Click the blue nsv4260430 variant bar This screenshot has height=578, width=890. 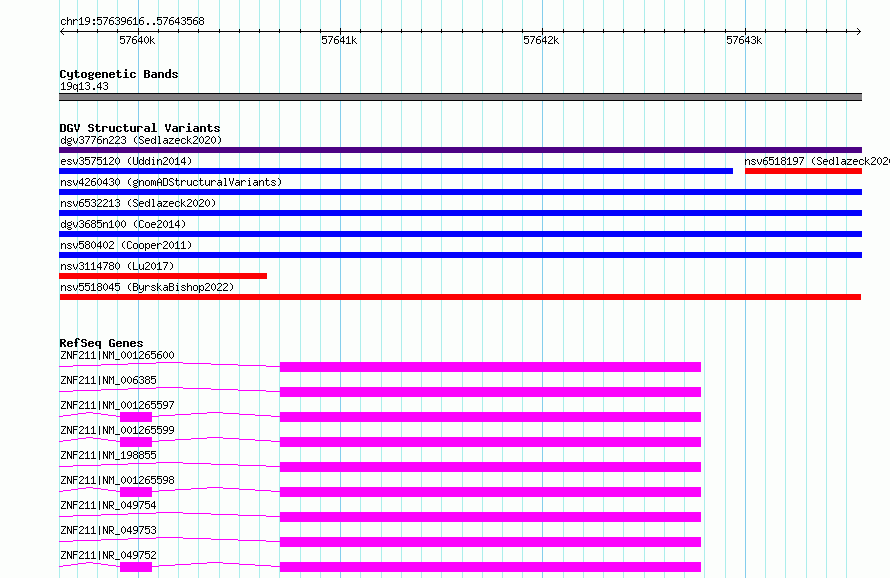(460, 192)
